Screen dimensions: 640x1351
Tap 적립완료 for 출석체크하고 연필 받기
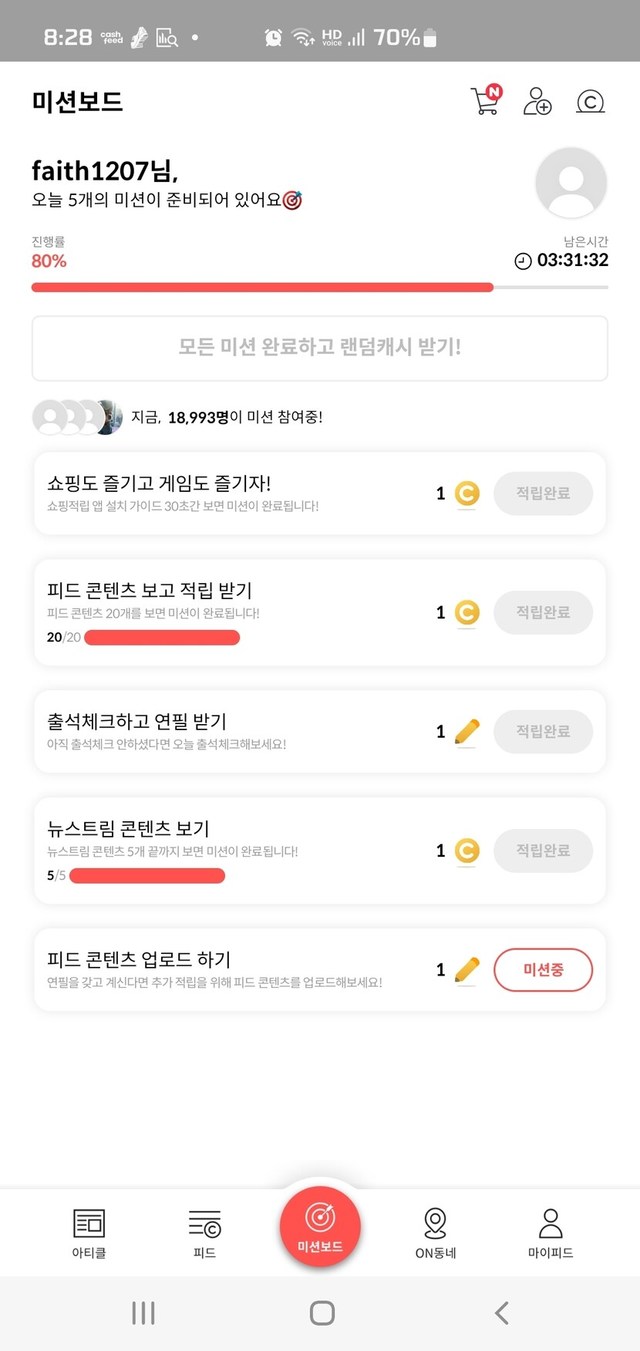point(543,731)
